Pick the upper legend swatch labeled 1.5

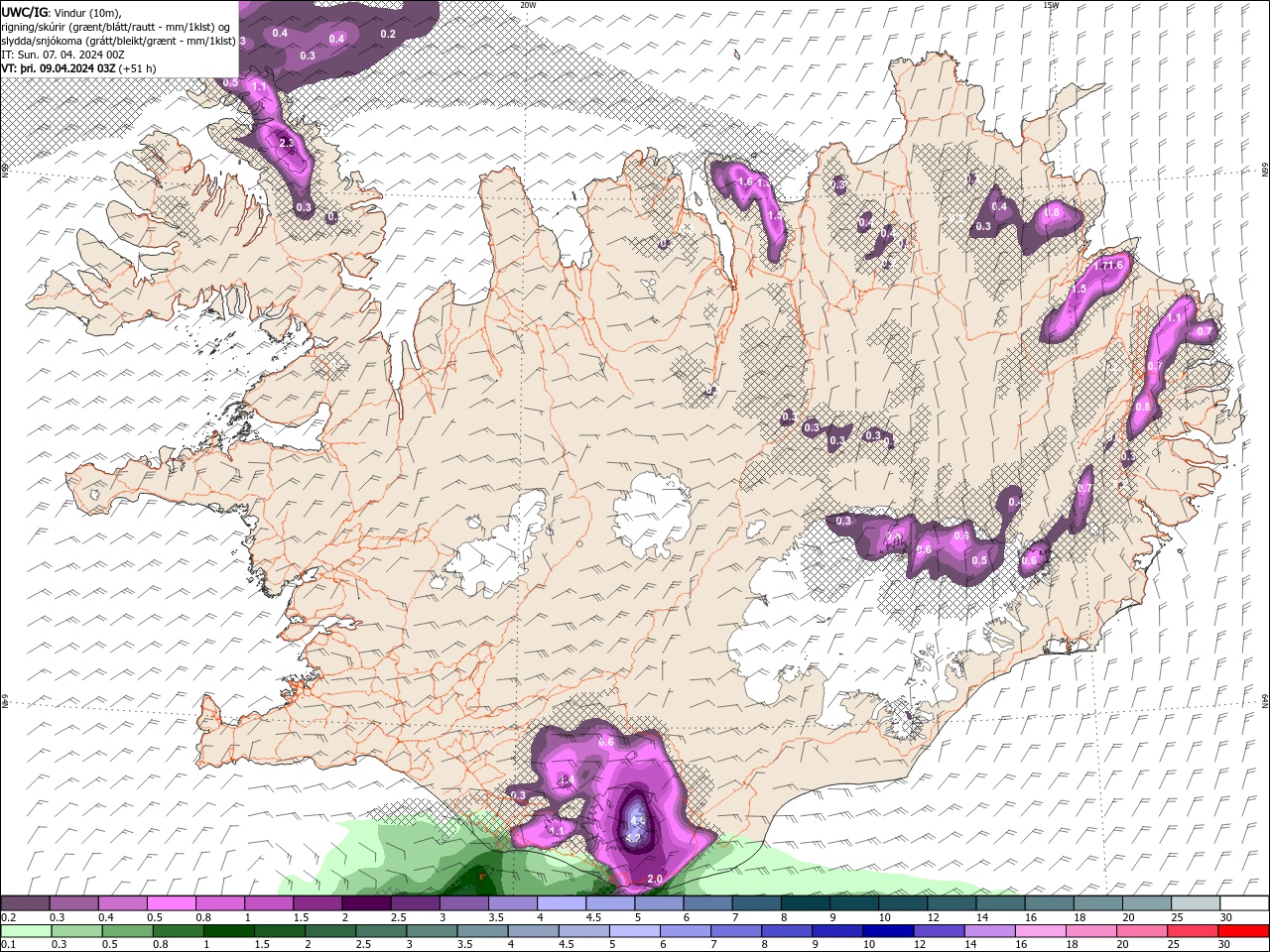click(317, 903)
